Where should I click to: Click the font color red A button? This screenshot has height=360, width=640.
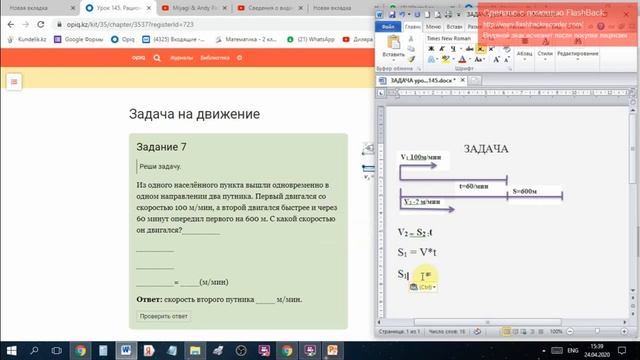(462, 60)
